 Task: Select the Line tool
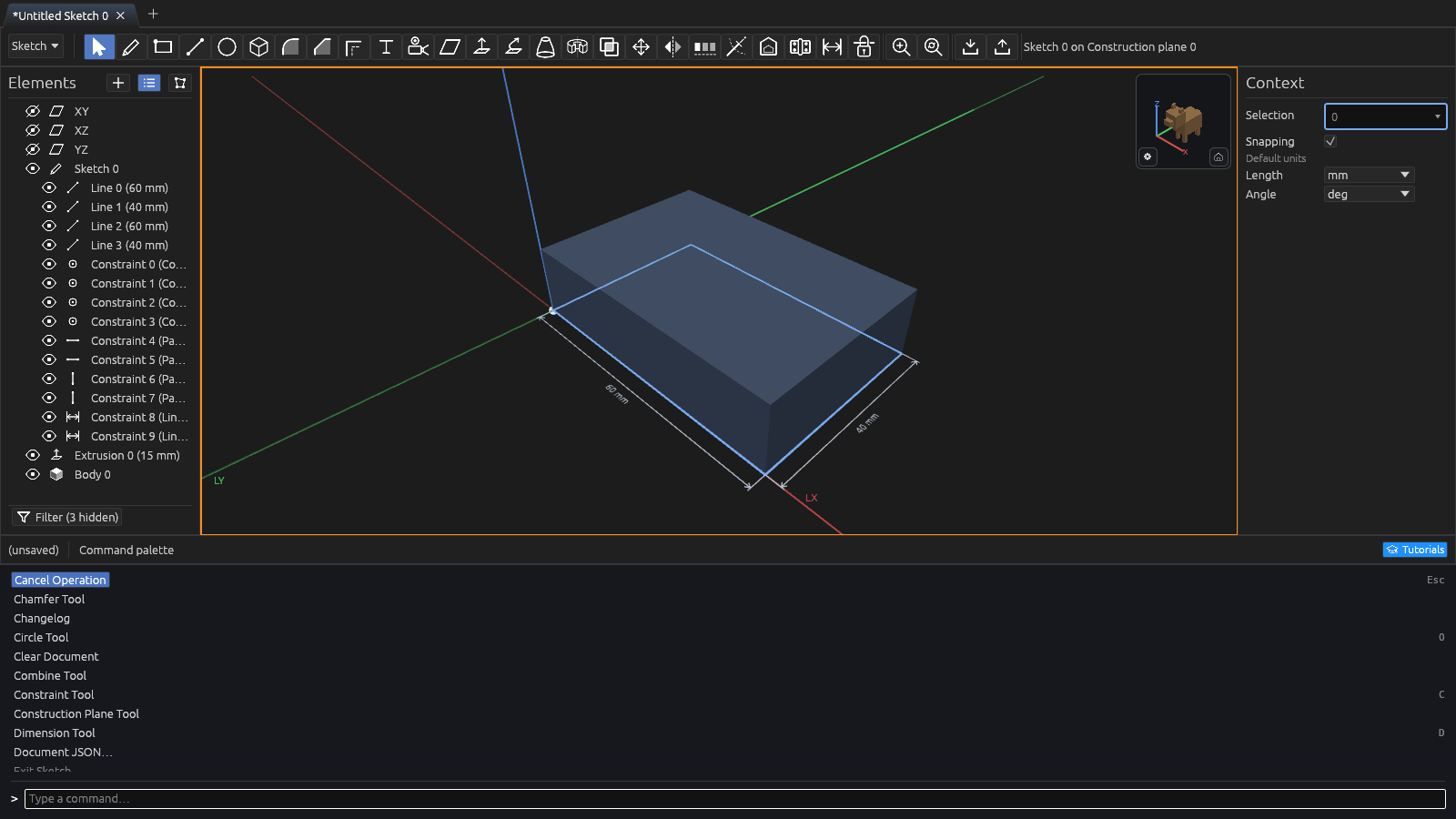point(195,46)
